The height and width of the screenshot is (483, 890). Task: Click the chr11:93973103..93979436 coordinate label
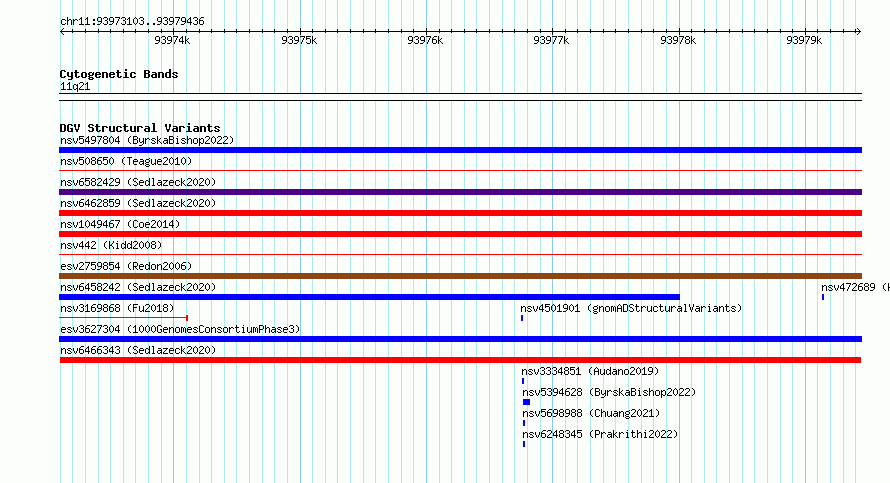pos(132,22)
